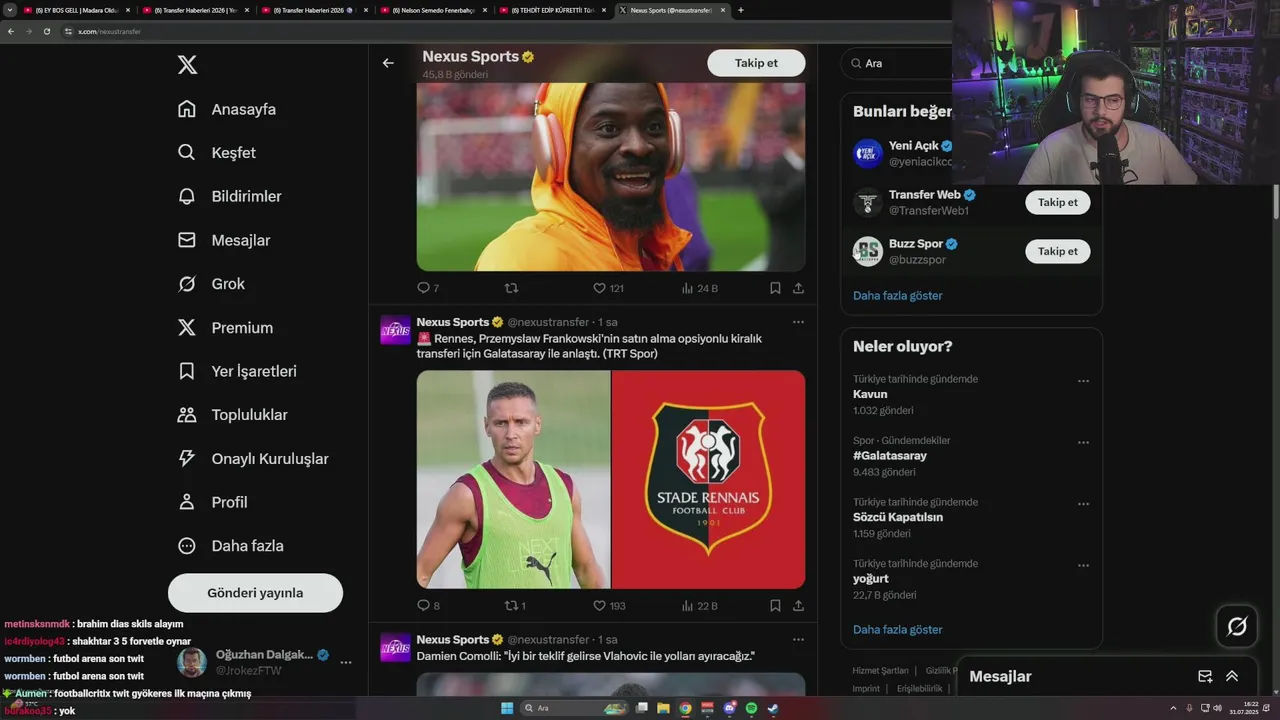
Task: Open more options on the Rennes Frankowski post
Action: [x=798, y=322]
